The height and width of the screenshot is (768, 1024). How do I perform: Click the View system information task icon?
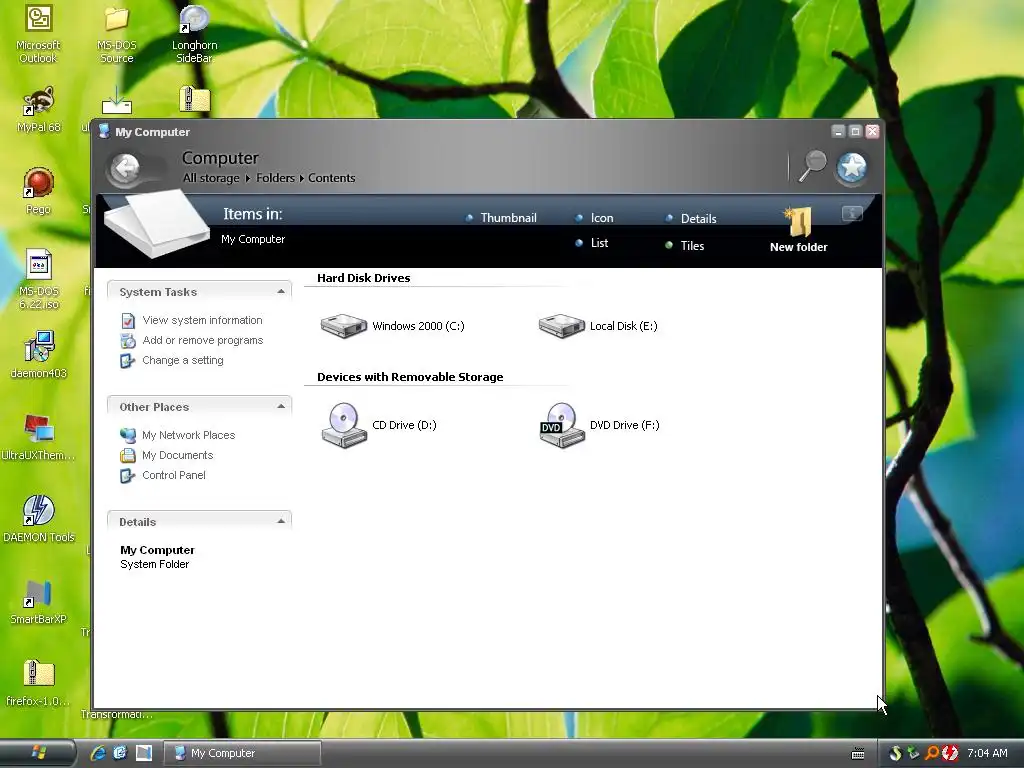pyautogui.click(x=128, y=321)
